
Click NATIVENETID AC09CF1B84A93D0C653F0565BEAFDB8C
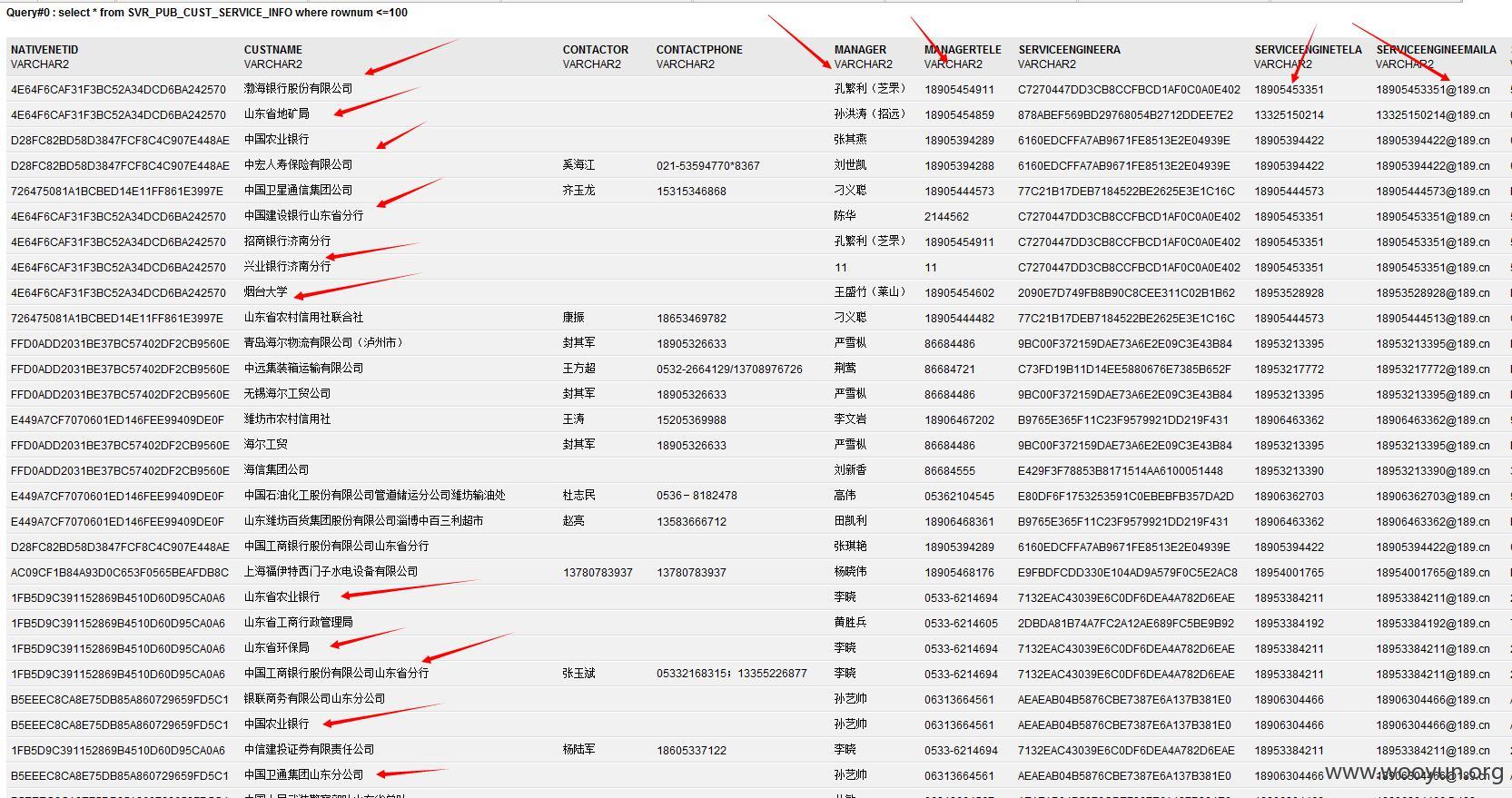coord(120,573)
